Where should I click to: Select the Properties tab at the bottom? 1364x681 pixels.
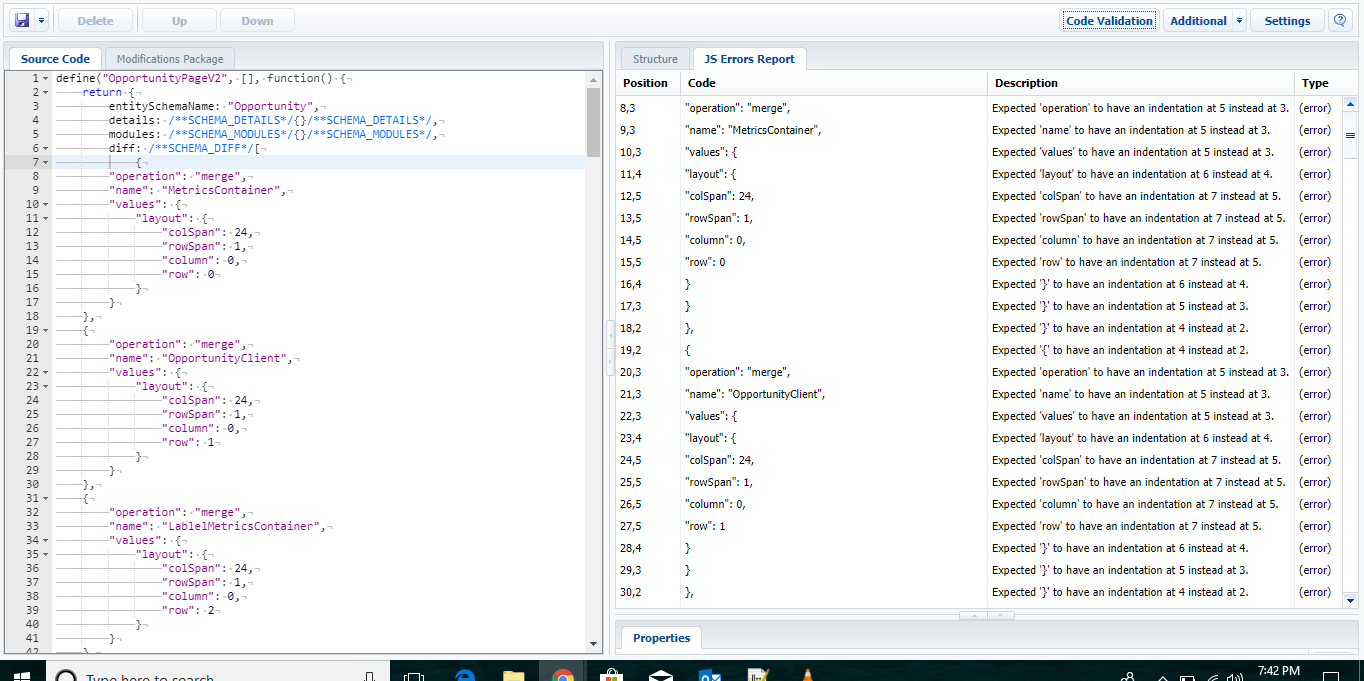click(x=660, y=638)
